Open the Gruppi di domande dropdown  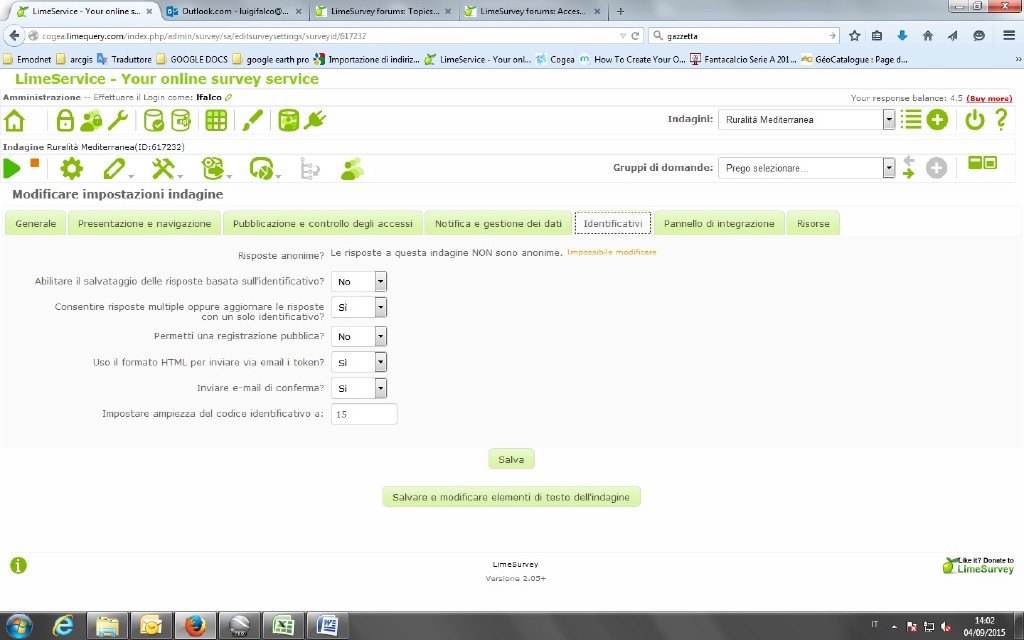pos(888,168)
